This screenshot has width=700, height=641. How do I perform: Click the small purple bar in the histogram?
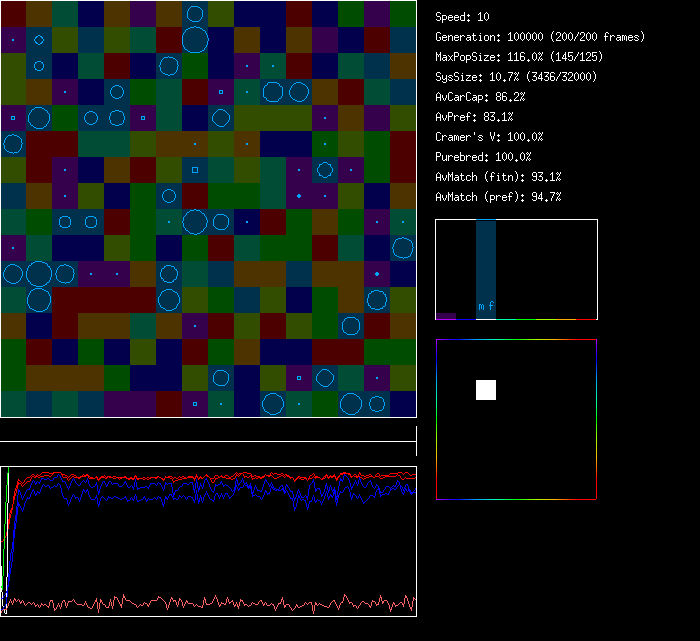tap(446, 316)
